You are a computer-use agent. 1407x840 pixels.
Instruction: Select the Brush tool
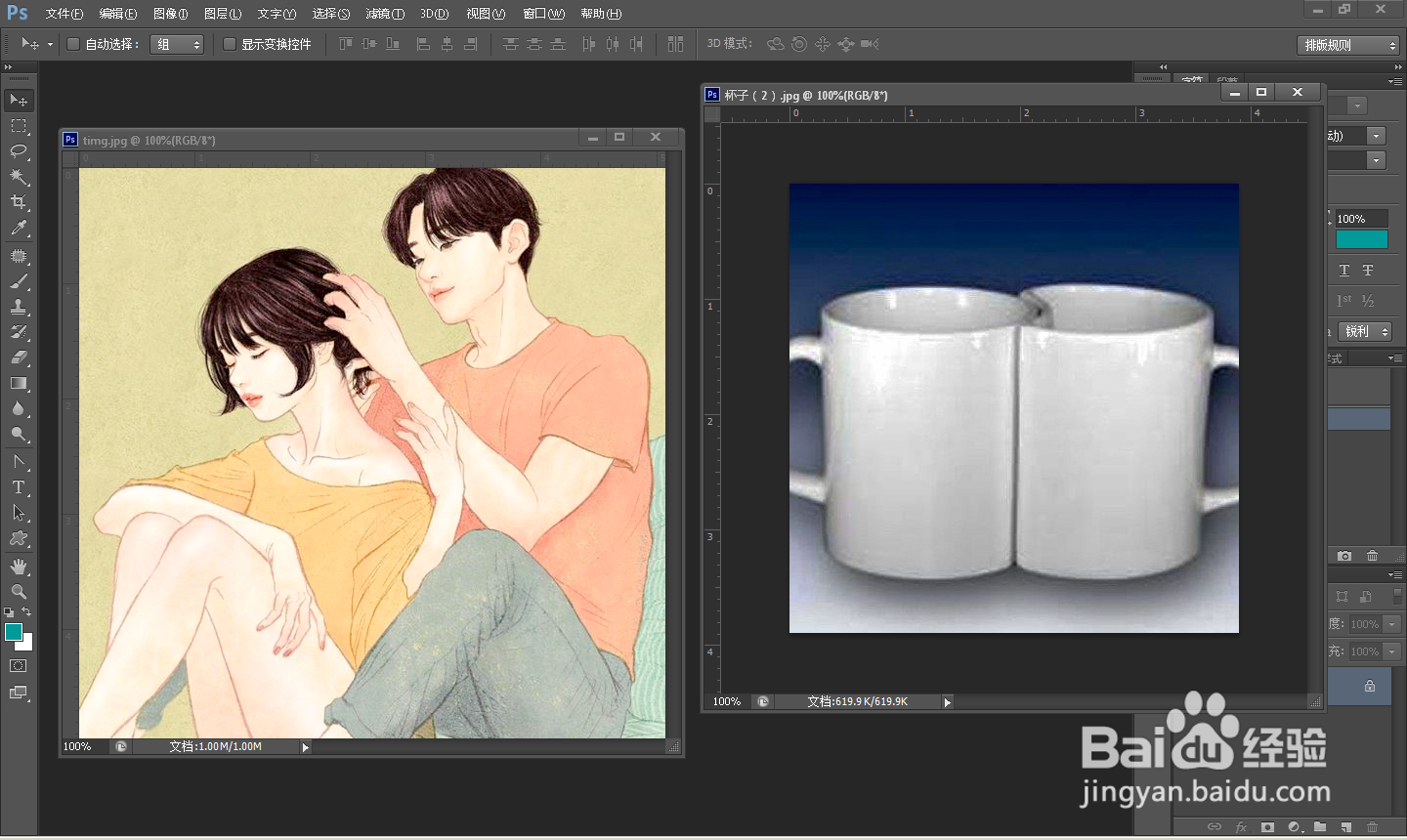point(19,281)
